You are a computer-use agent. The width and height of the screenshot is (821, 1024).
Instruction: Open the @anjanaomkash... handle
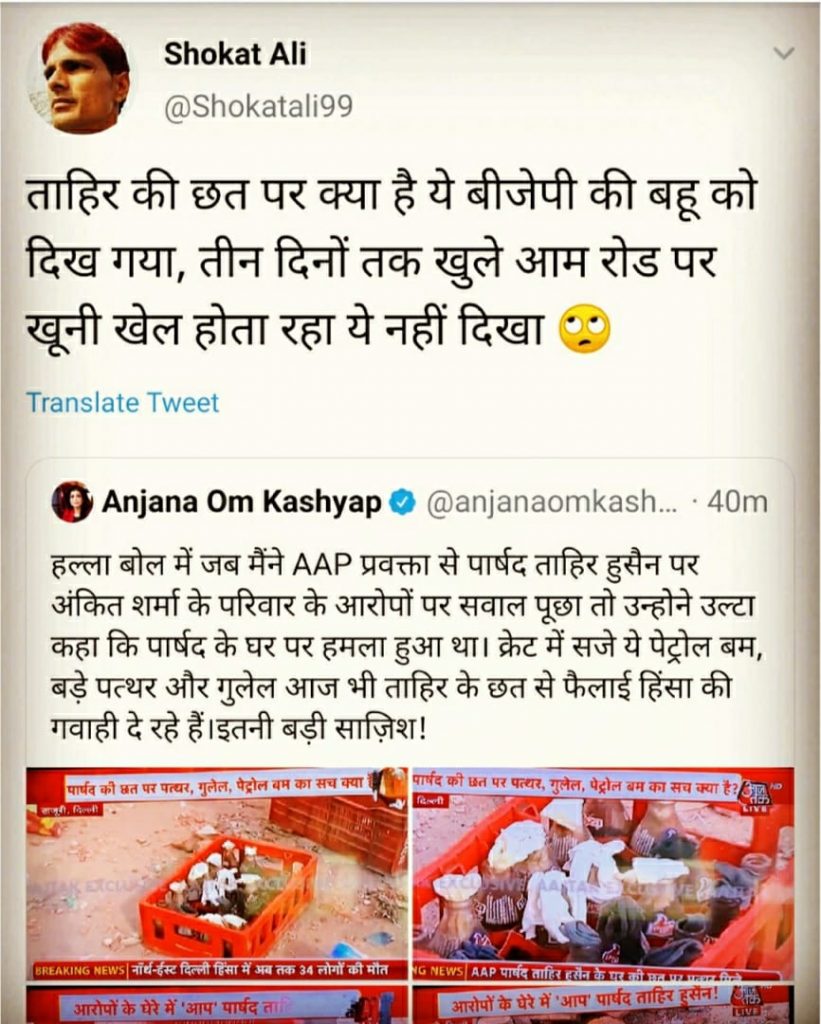click(x=553, y=502)
